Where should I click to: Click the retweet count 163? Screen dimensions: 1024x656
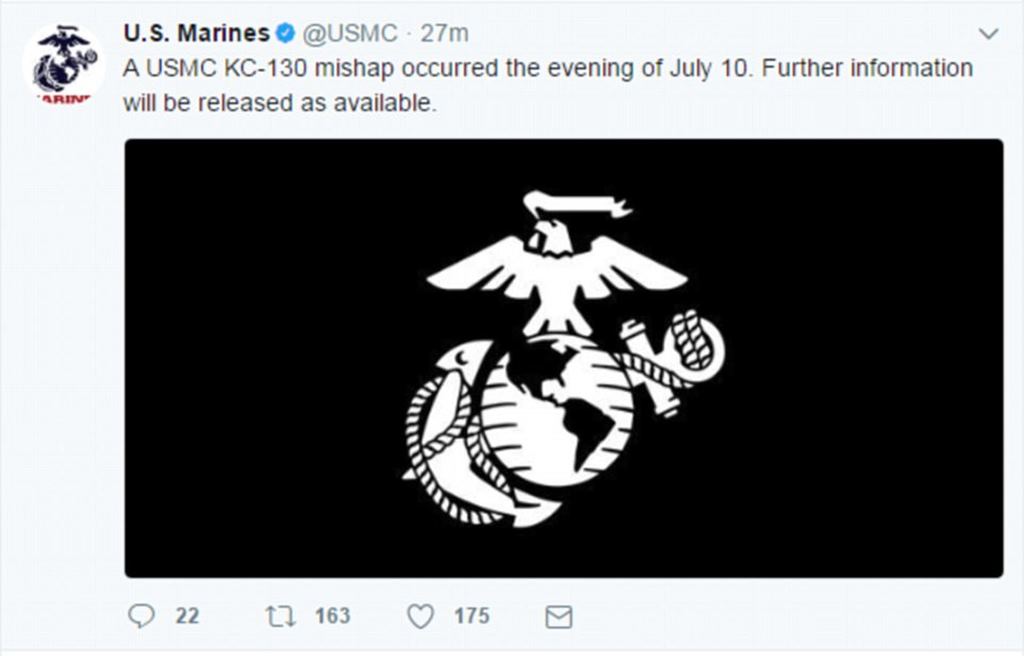[332, 616]
